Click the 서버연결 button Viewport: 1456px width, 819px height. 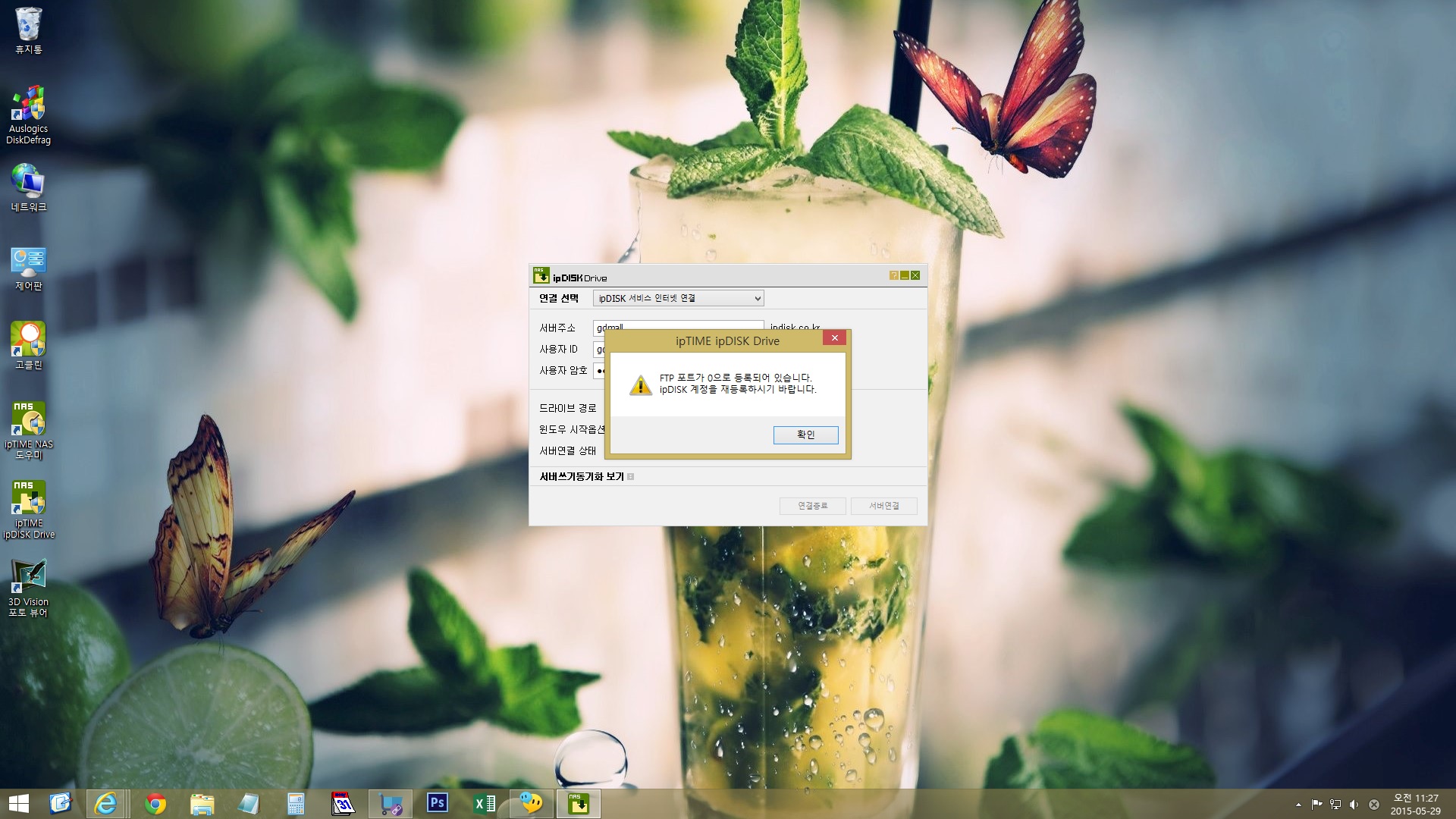883,506
